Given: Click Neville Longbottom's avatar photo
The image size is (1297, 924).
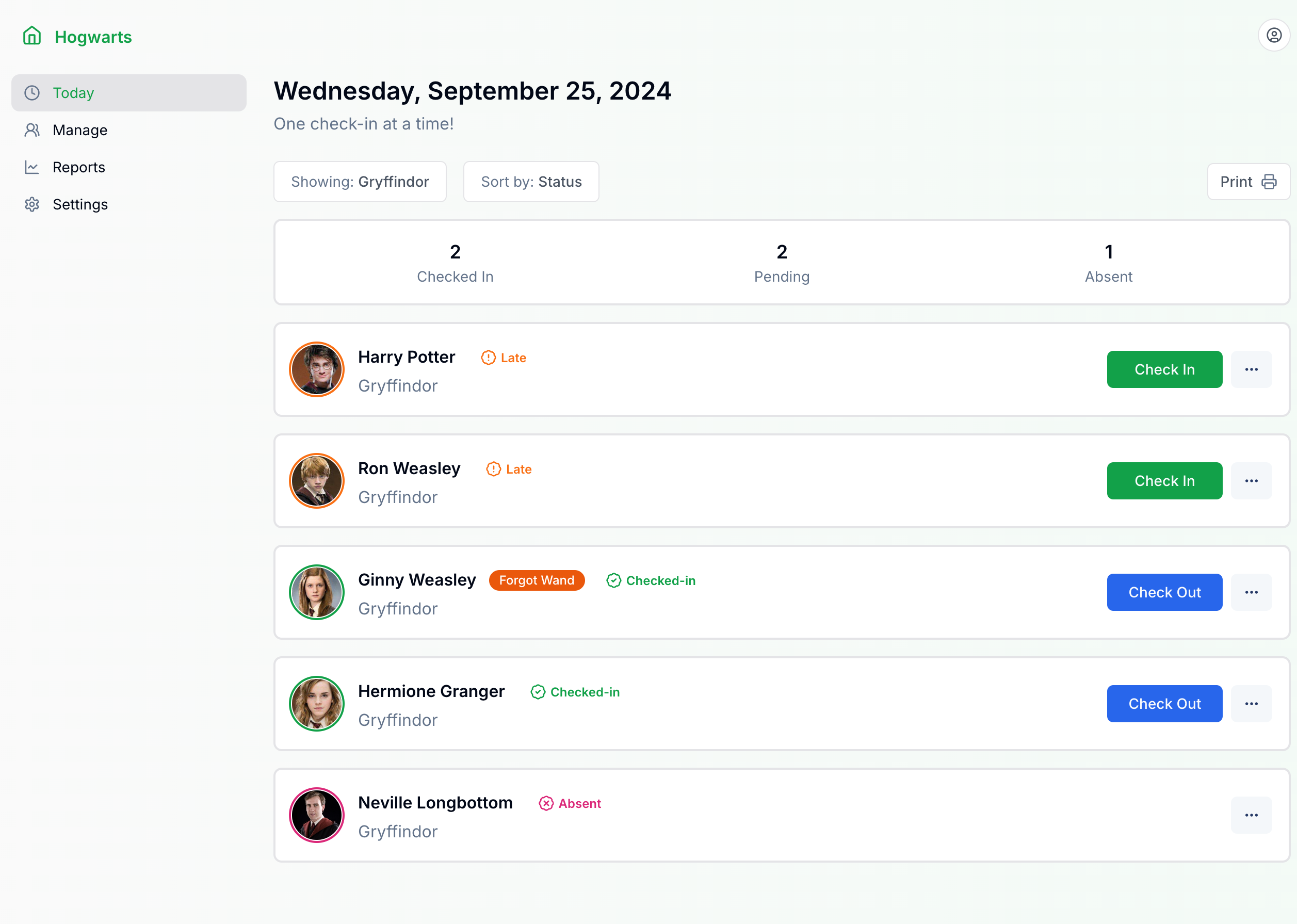Looking at the screenshot, I should pos(317,815).
